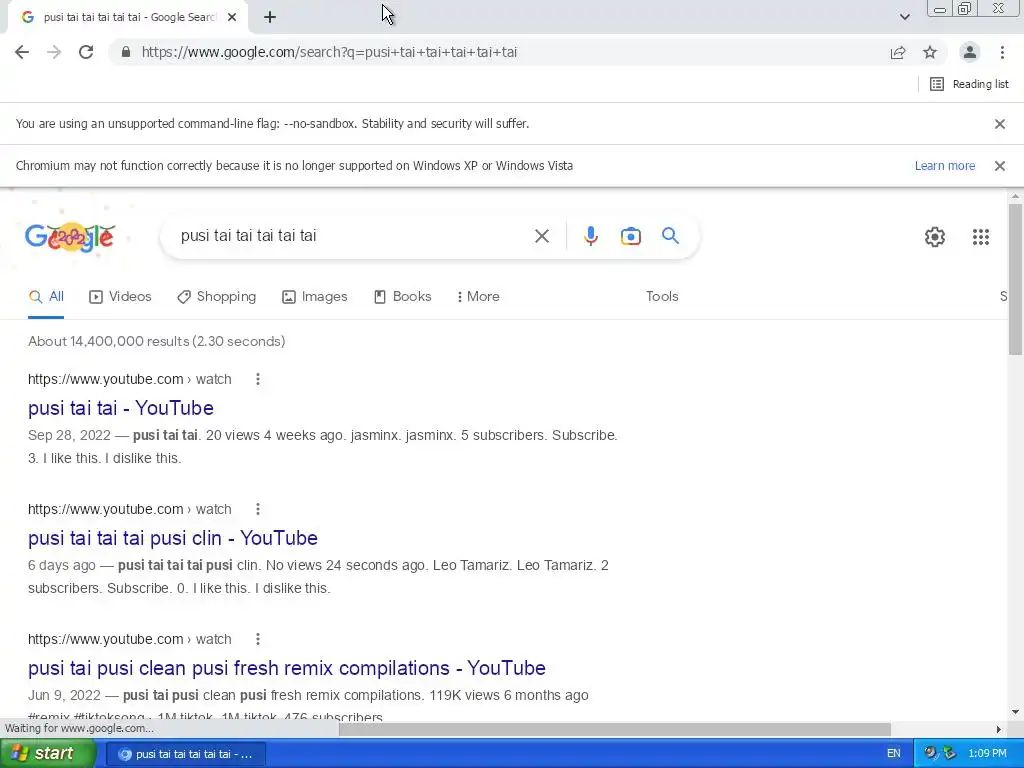Open Chromium three-dot menu
Image resolution: width=1024 pixels, height=768 pixels.
pyautogui.click(x=1002, y=52)
